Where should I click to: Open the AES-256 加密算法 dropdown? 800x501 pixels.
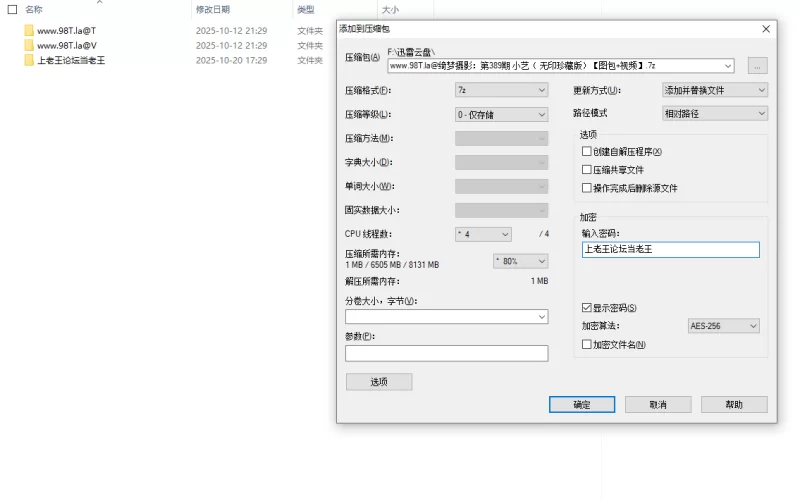pyautogui.click(x=723, y=326)
